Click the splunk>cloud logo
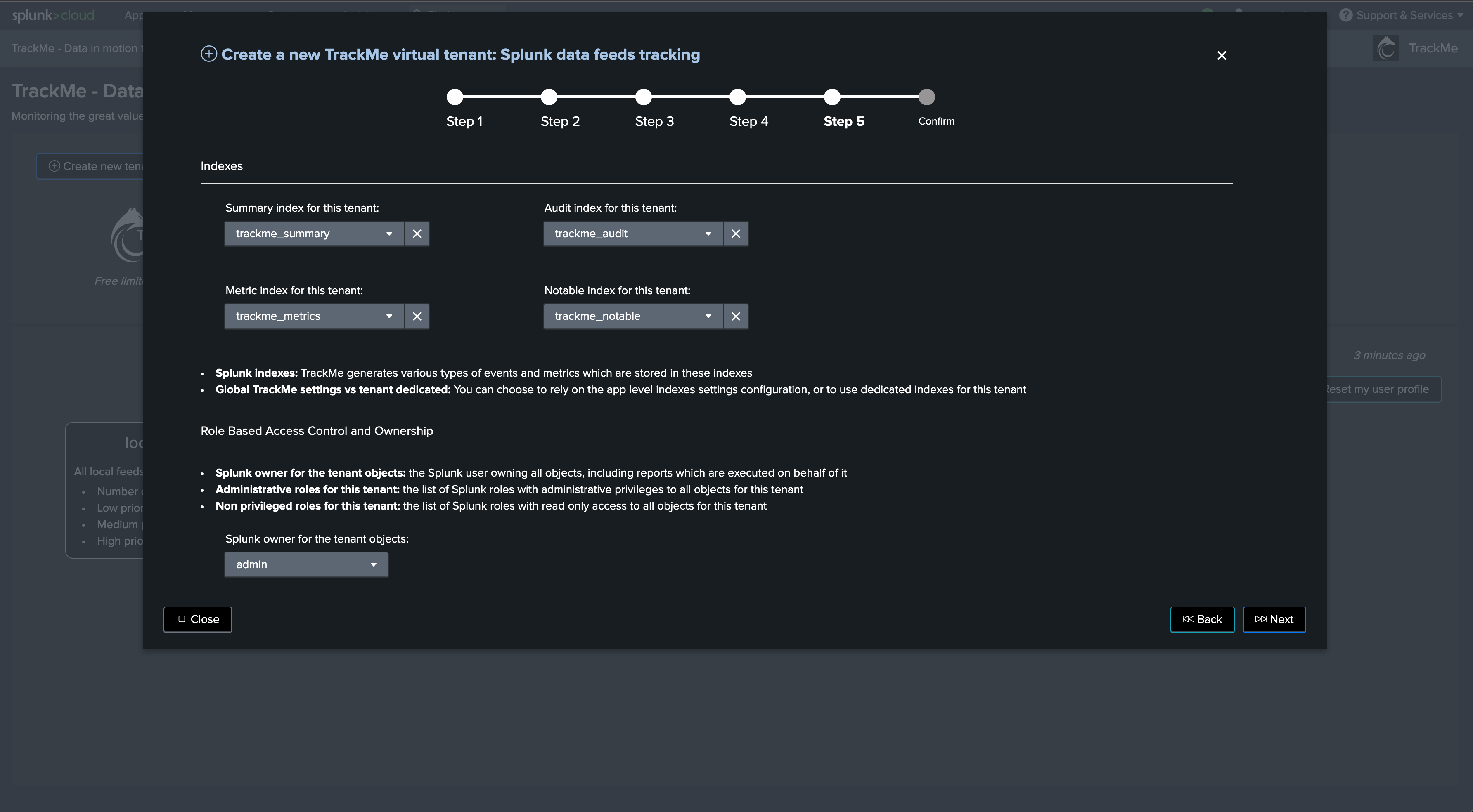The height and width of the screenshot is (812, 1473). click(x=53, y=15)
